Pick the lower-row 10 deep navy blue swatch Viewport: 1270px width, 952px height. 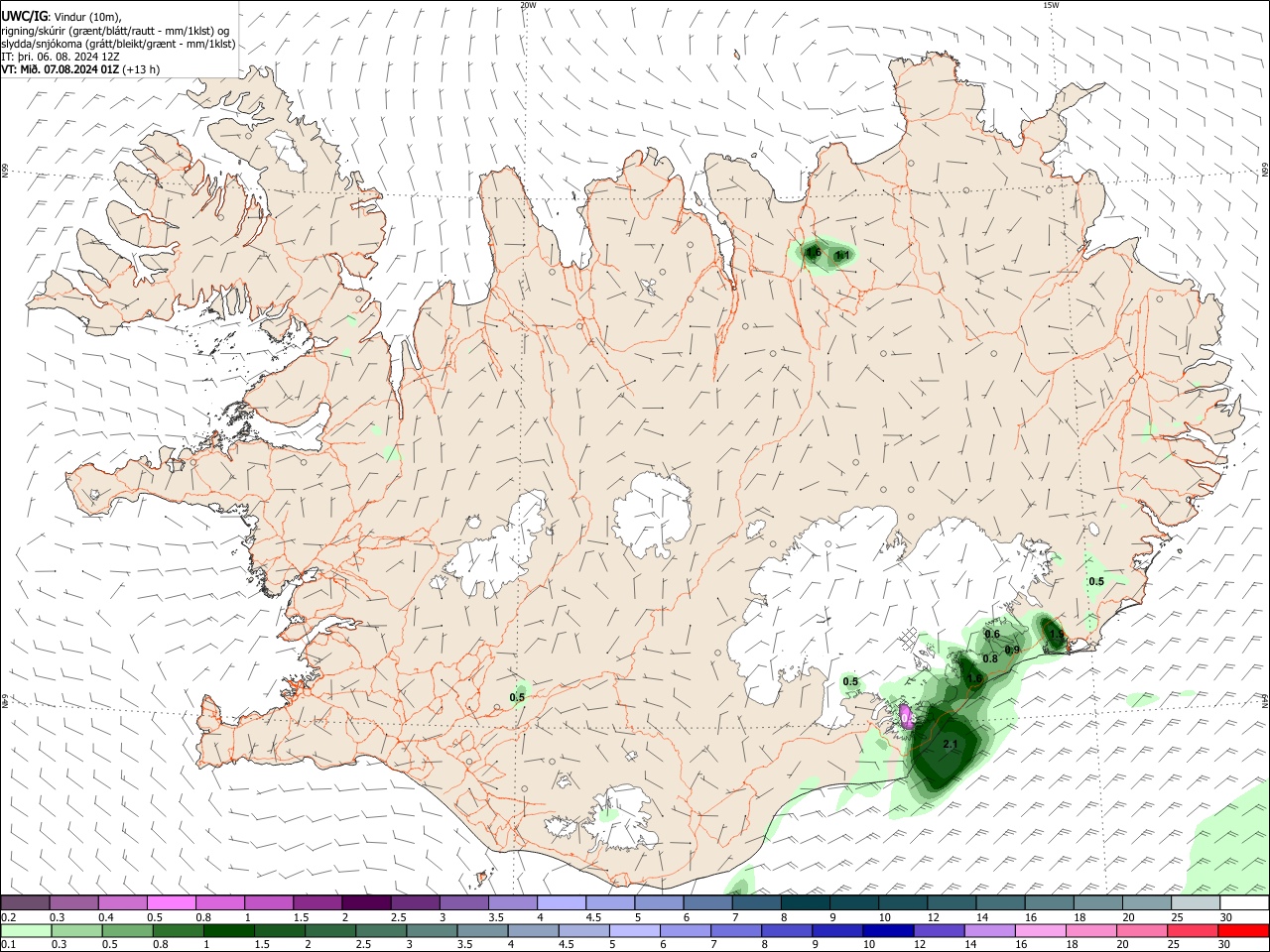coord(888,930)
